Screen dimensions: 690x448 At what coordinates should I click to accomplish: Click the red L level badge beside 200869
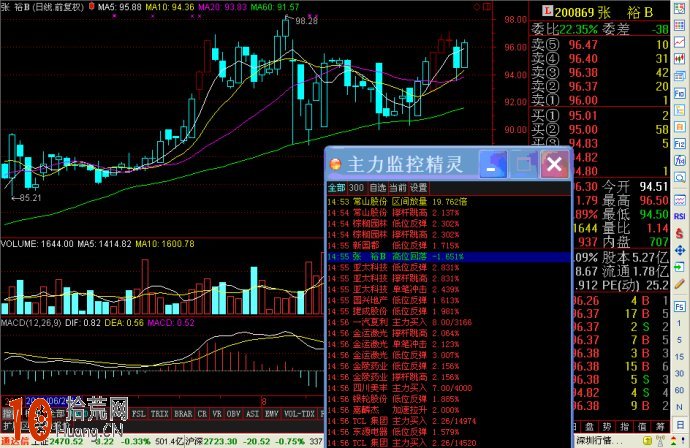point(547,11)
